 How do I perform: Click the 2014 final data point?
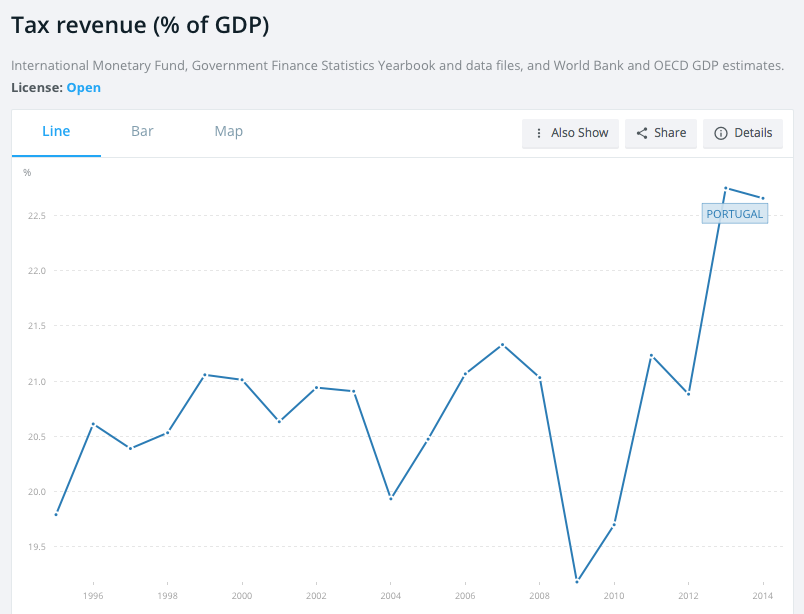pos(763,198)
